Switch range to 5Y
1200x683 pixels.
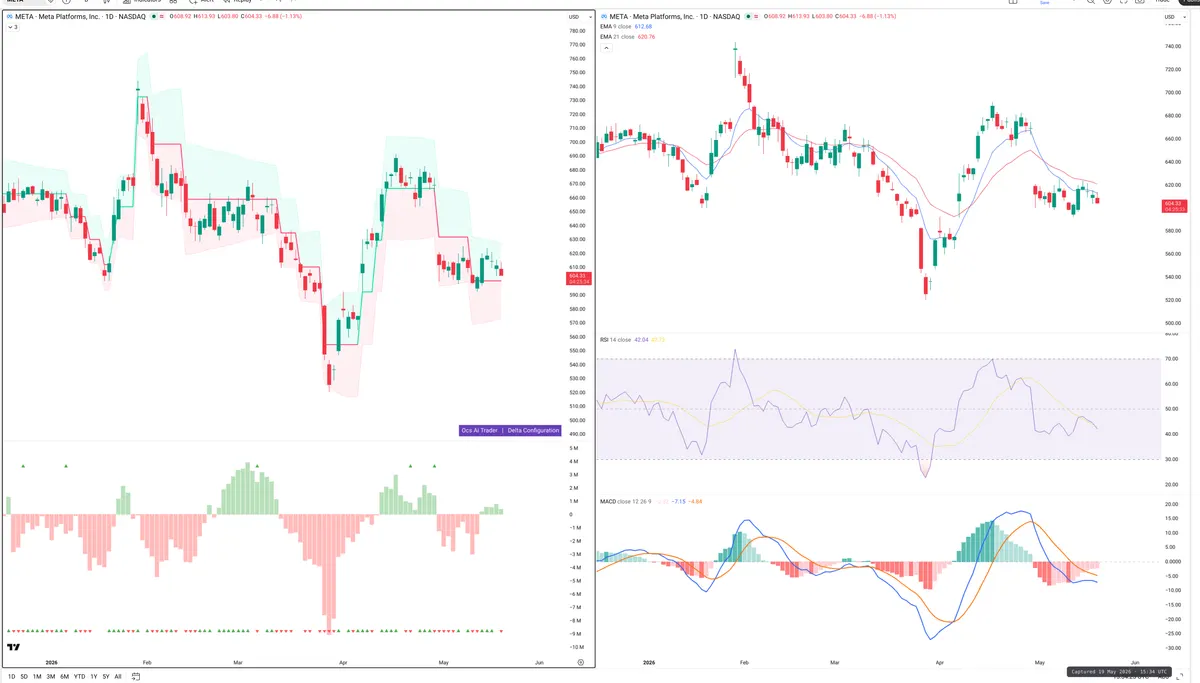pos(106,677)
